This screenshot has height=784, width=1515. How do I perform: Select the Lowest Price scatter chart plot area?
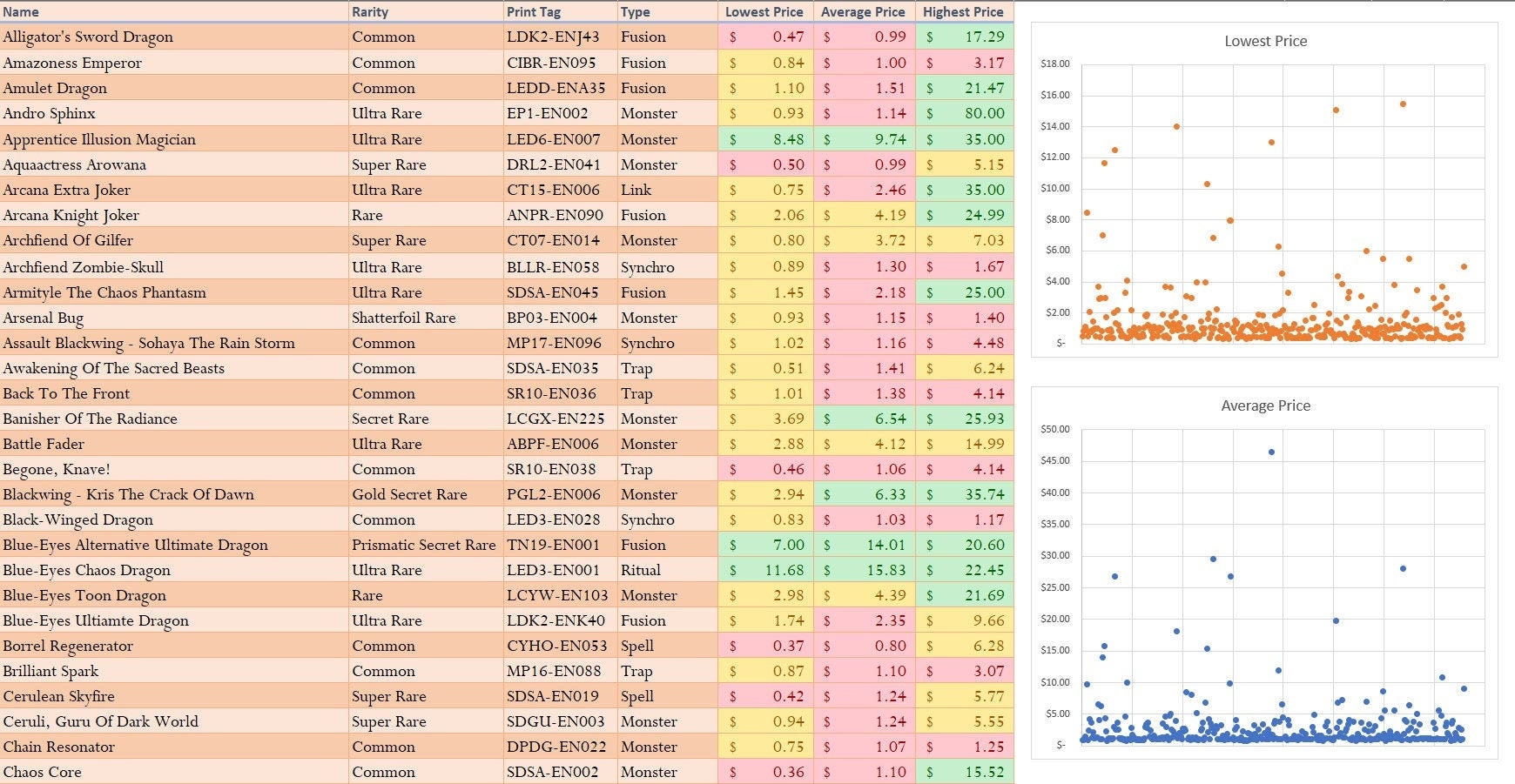(x=1283, y=204)
